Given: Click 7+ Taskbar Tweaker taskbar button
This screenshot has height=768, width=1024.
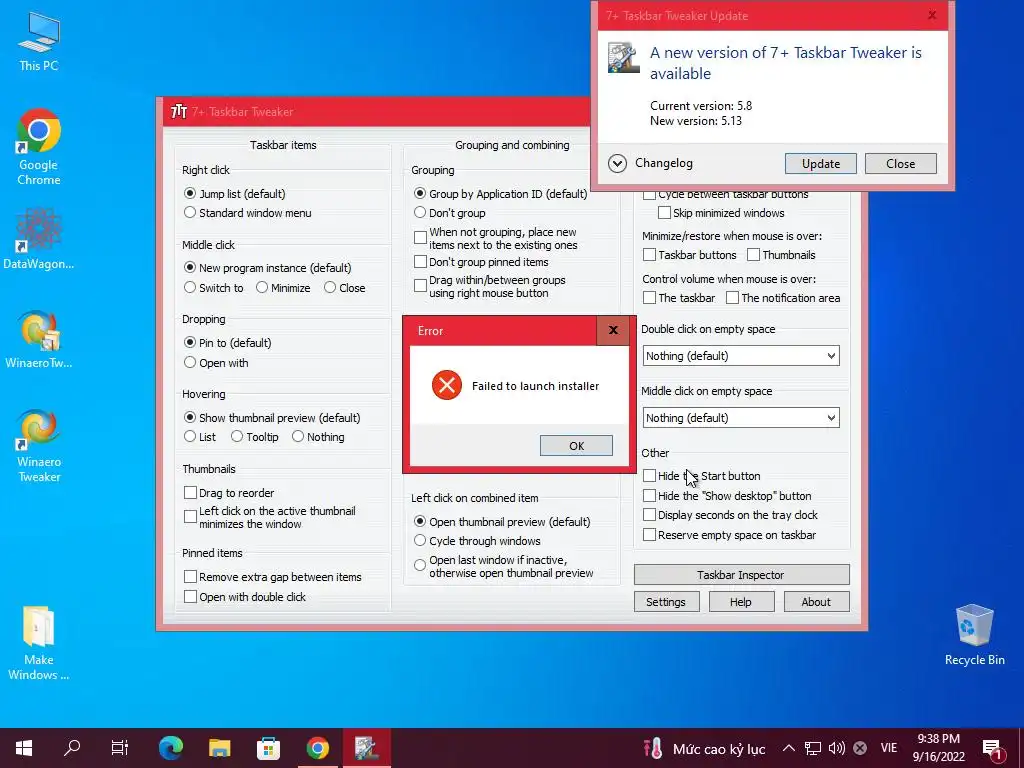Looking at the screenshot, I should pyautogui.click(x=366, y=748).
